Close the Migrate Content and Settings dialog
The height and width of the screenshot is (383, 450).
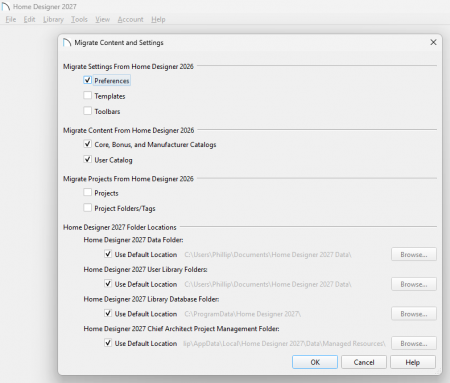433,42
